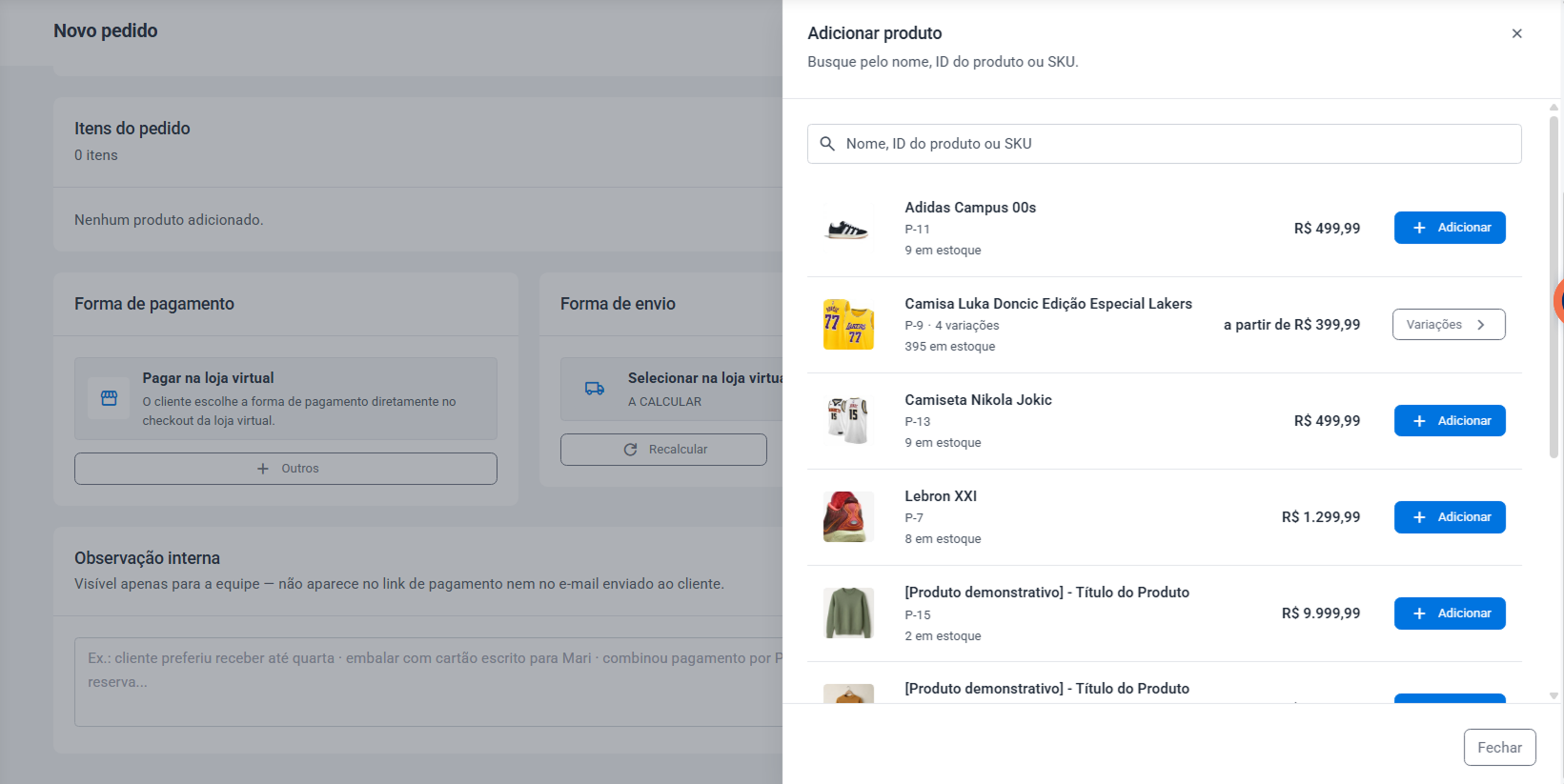
Task: Click the Luka Doncic Lakers jersey thumbnail
Action: [x=848, y=325]
